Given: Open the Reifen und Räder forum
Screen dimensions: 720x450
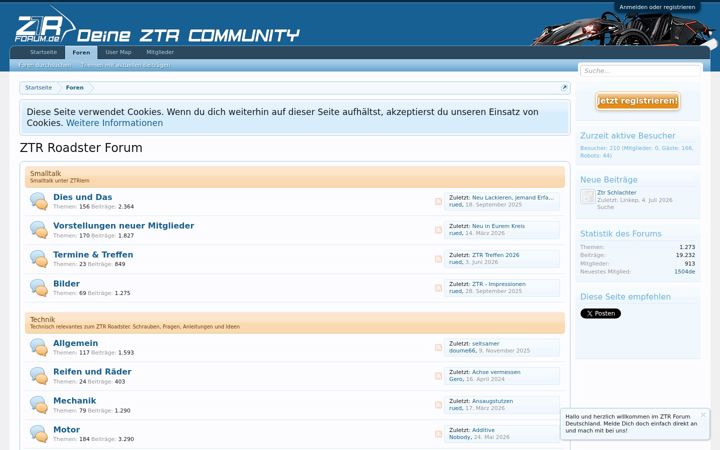Looking at the screenshot, I should coord(92,371).
